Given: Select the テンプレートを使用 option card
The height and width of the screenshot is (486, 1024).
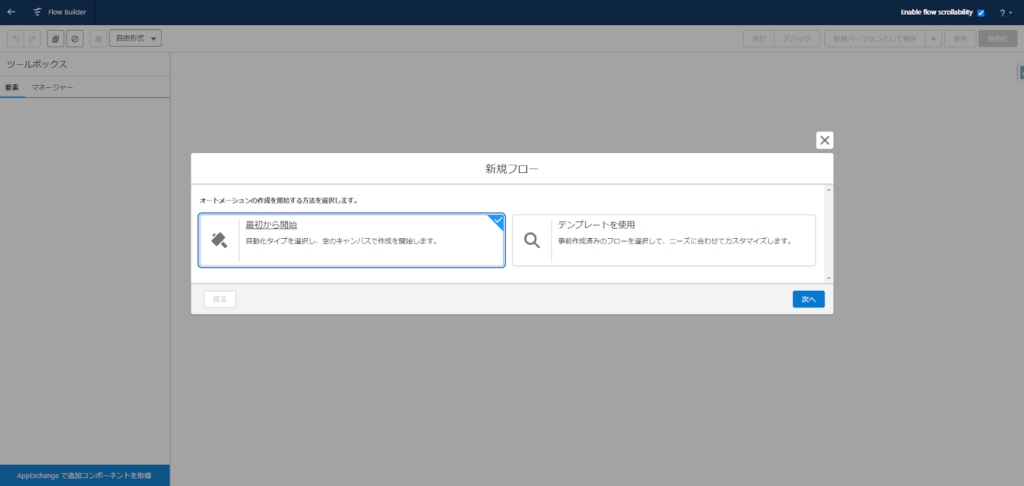Looking at the screenshot, I should click(663, 240).
